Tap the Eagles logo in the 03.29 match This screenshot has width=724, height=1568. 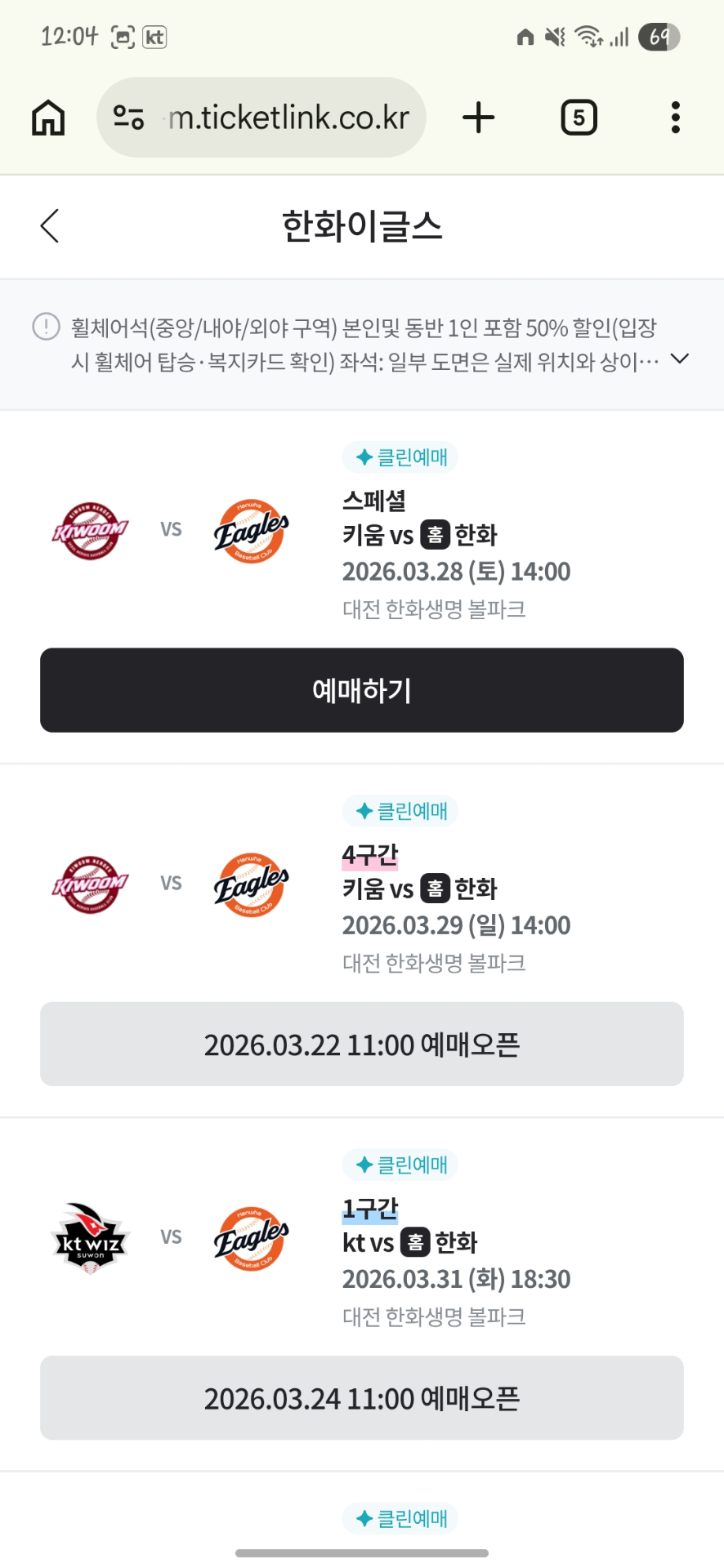[251, 884]
